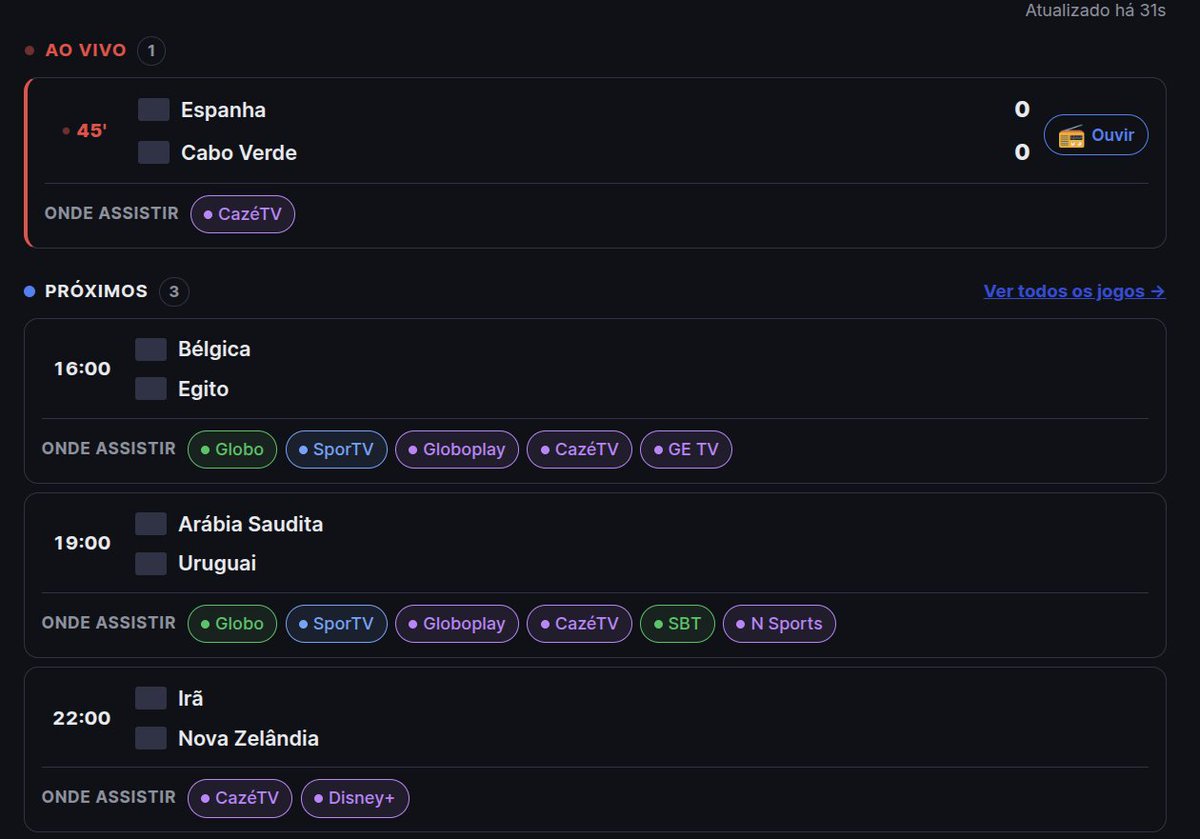Screen dimensions: 1200x839
Task: Click the PRÓXIMOS section heading
Action: tap(96, 291)
